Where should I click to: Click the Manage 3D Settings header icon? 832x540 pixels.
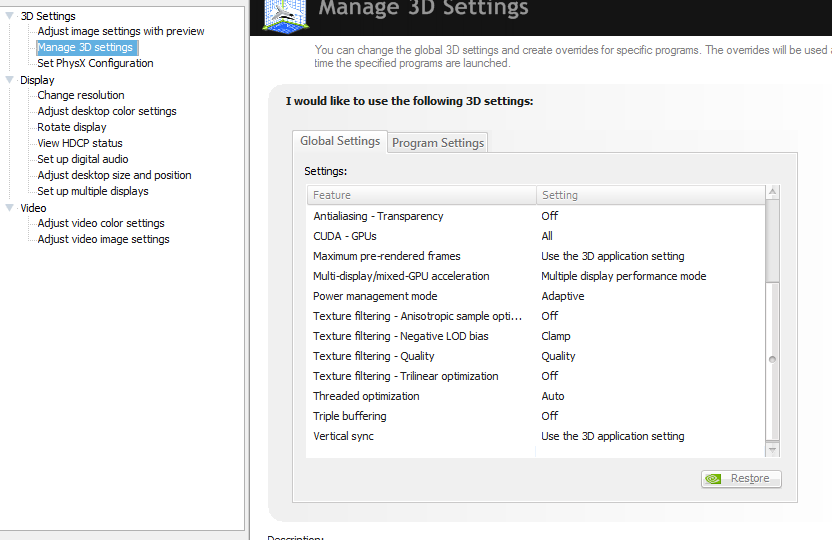click(x=285, y=16)
